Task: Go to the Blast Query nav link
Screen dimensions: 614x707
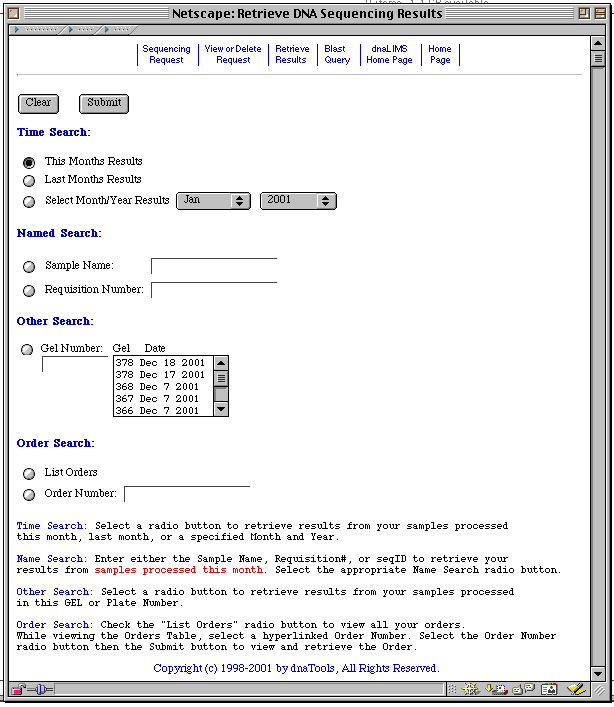Action: 337,55
